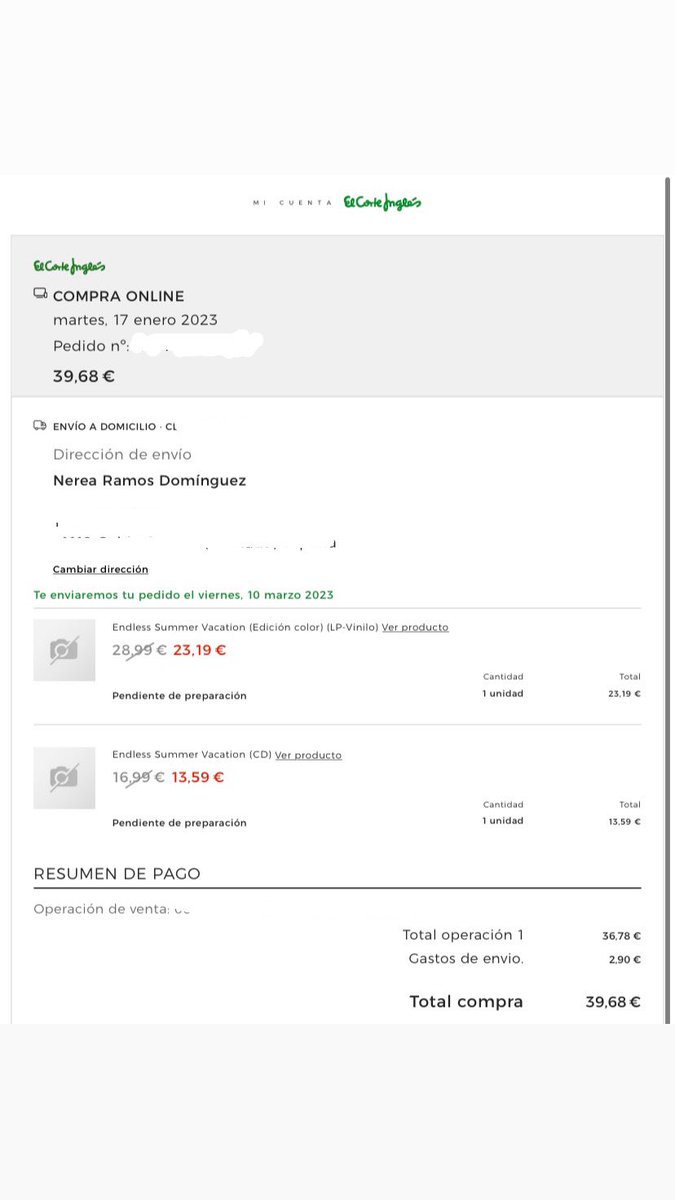
Task: Click the placeholder thumbnail of the CD item
Action: coord(64,778)
